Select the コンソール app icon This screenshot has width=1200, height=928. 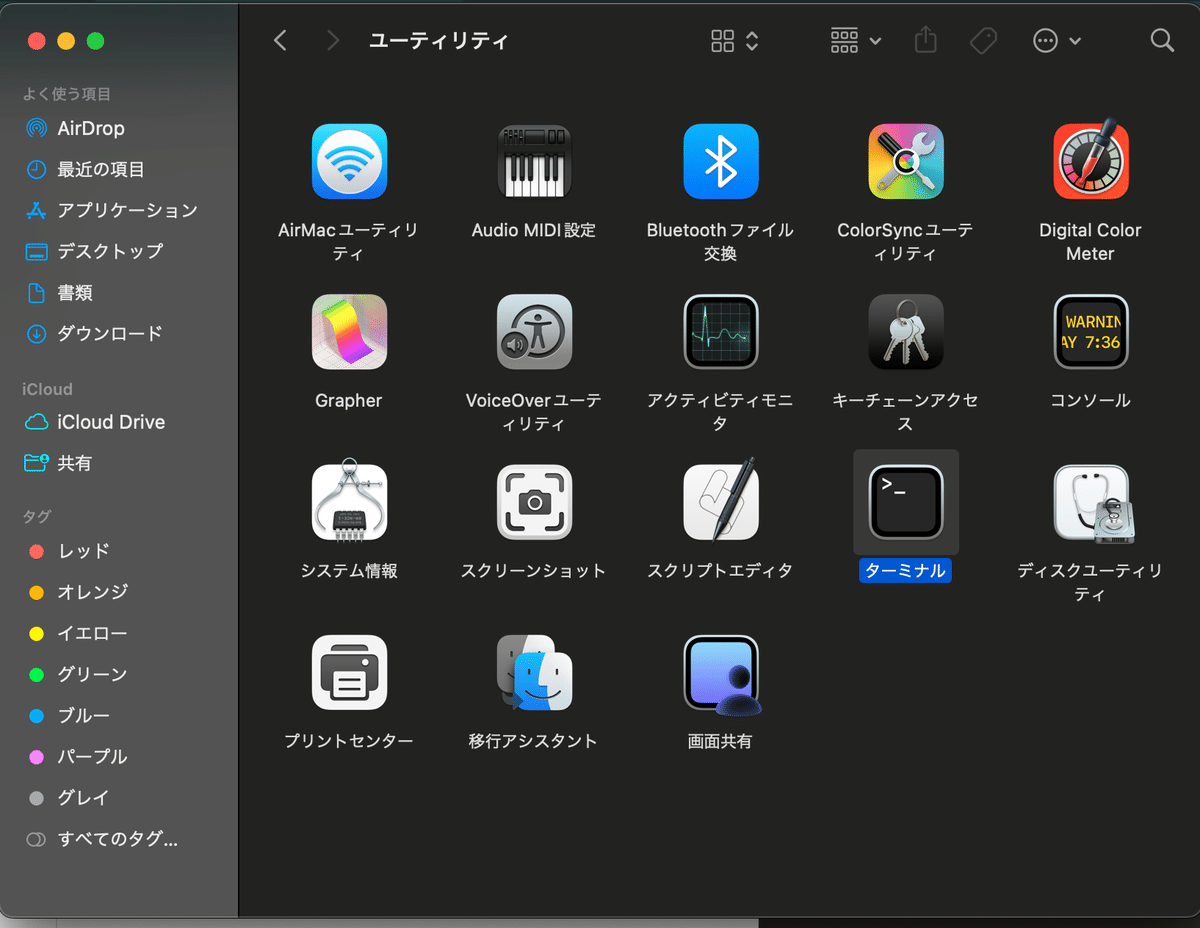coord(1090,332)
